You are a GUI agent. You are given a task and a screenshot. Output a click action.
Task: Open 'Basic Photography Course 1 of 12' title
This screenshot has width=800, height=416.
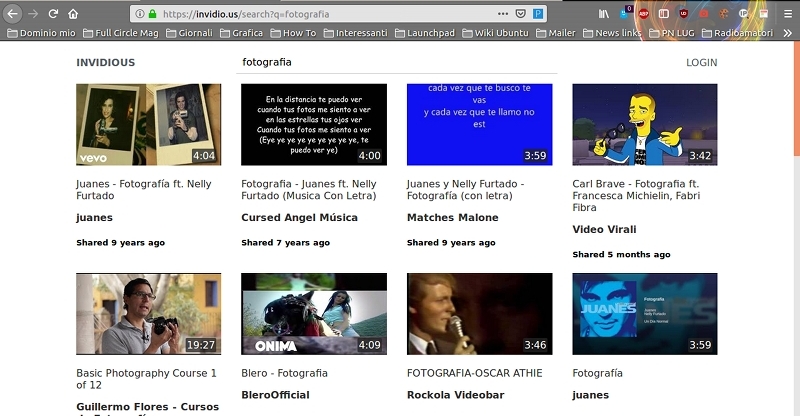pos(146,379)
